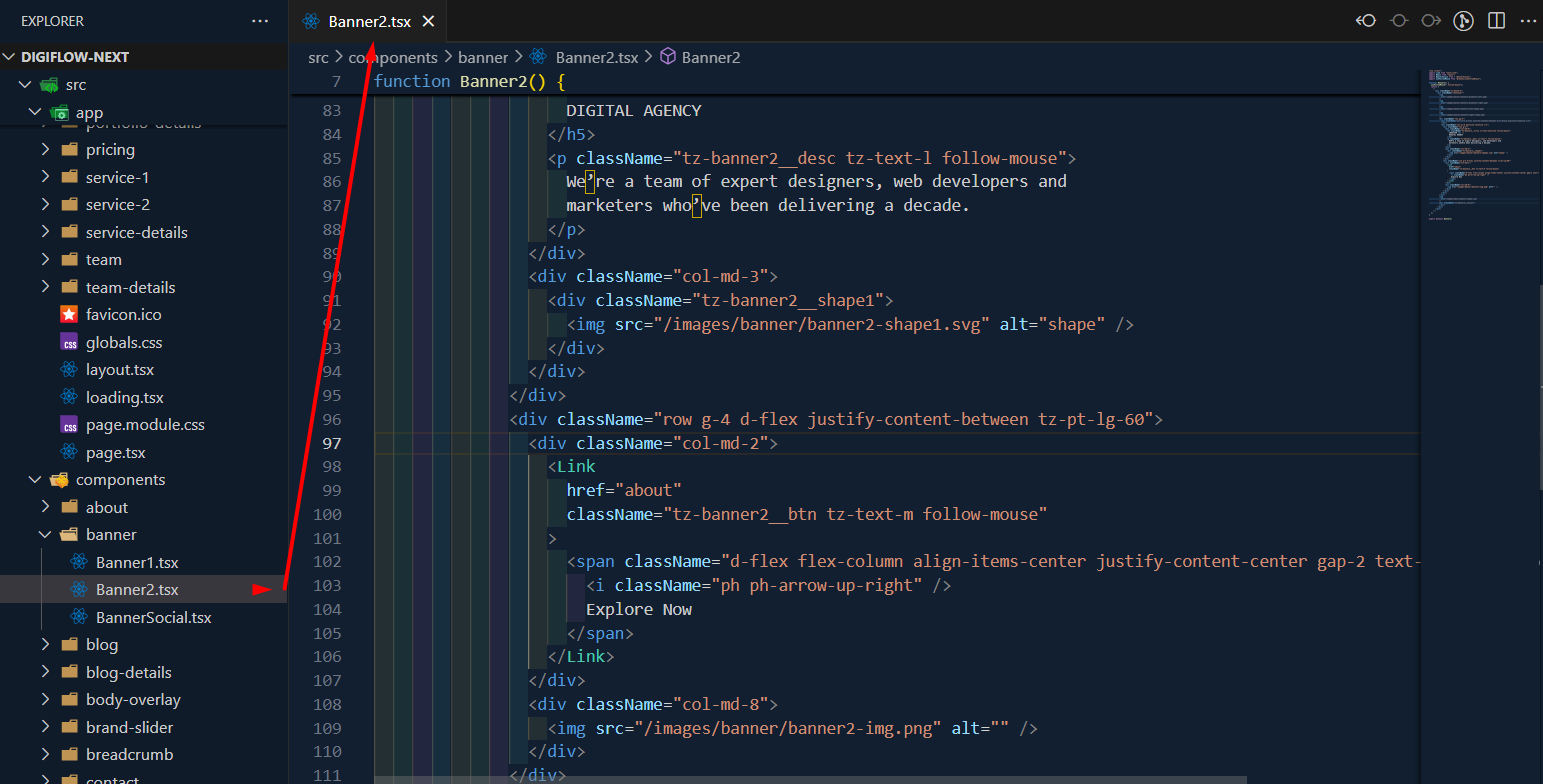Viewport: 1543px width, 784px height.
Task: Click the Banner2 function breadcrumb label
Action: coord(711,57)
